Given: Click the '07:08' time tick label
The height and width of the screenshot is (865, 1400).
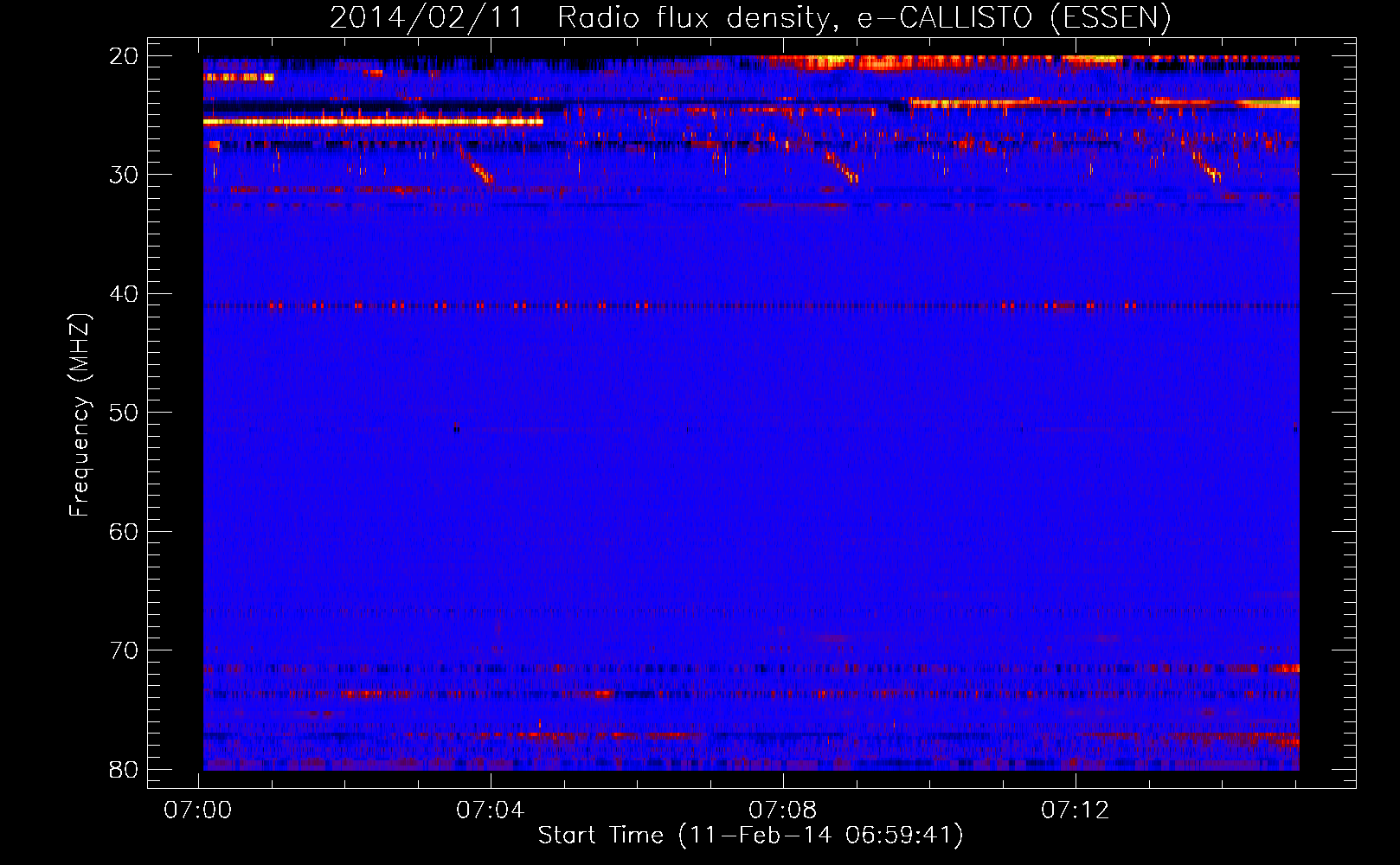Looking at the screenshot, I should tap(783, 811).
